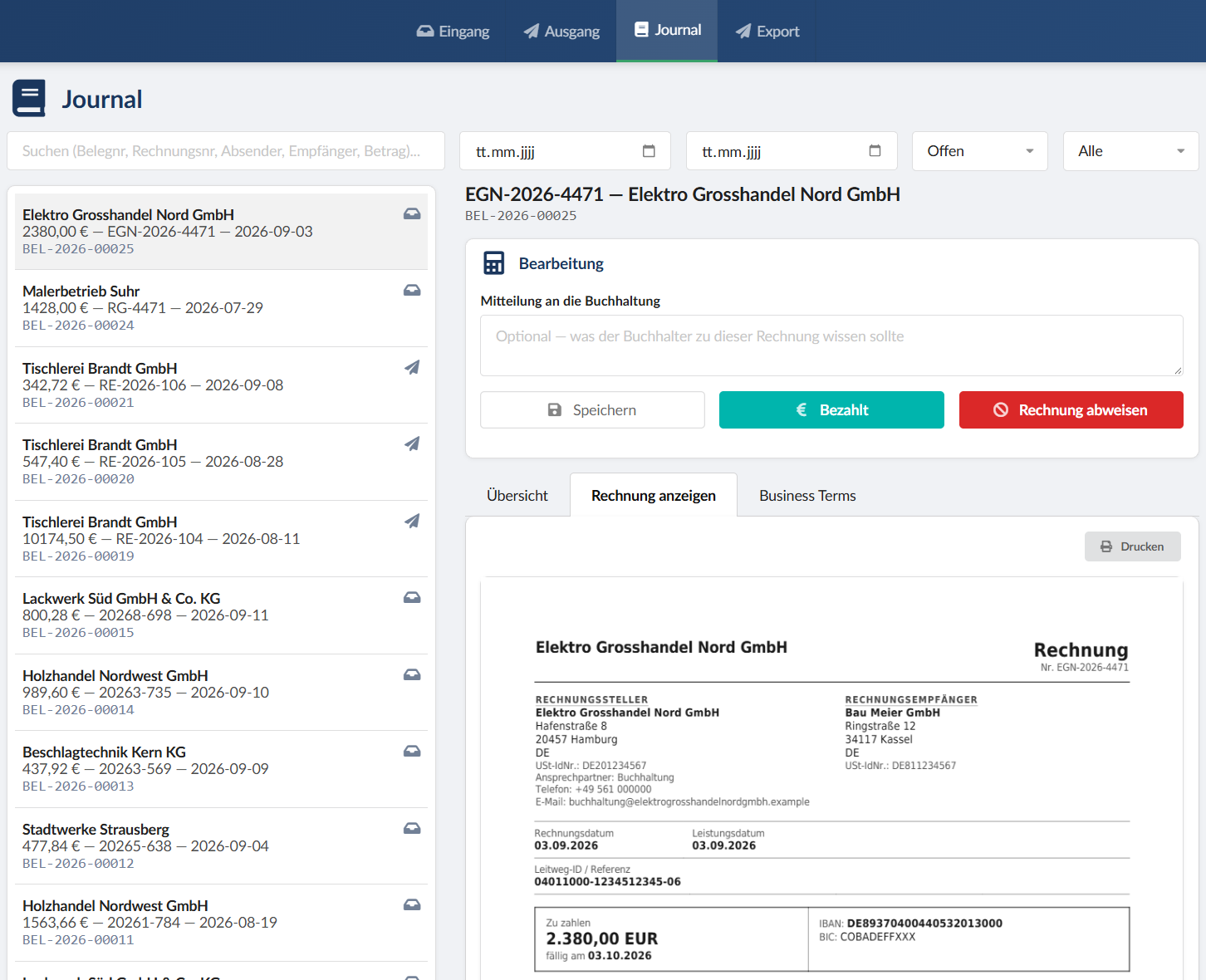Click outgoing plane icon on RE-2026-105 entry
The image size is (1206, 980).
click(x=412, y=443)
